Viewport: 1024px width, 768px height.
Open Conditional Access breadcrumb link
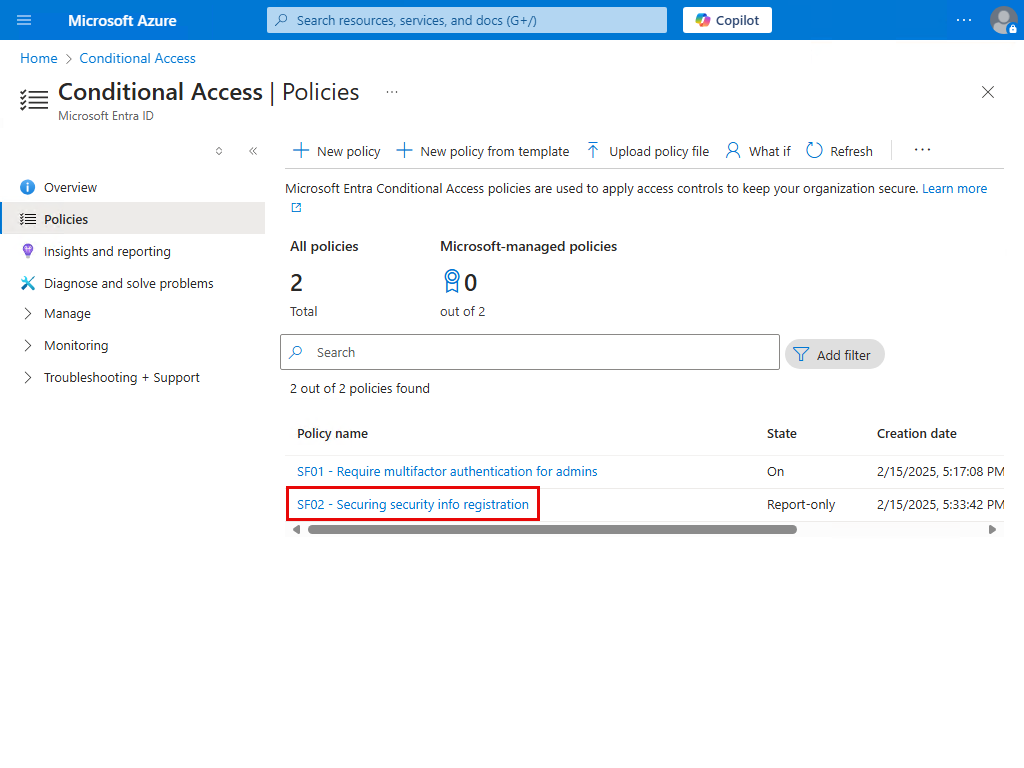[x=137, y=58]
